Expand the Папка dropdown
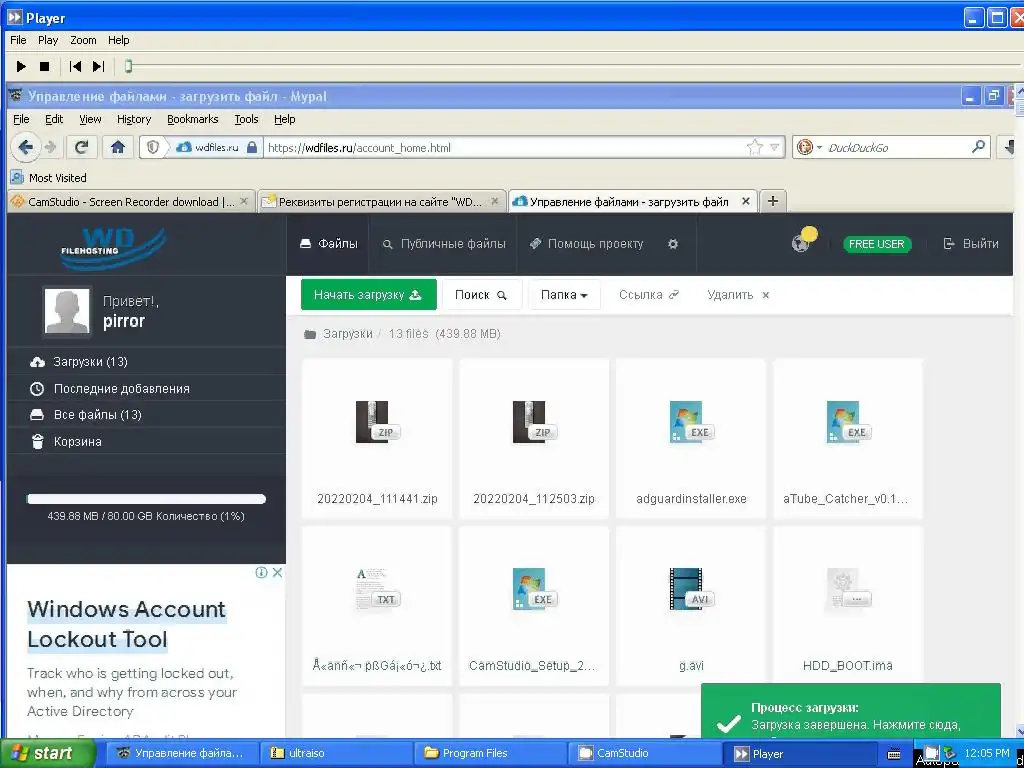Image resolution: width=1024 pixels, height=768 pixels. (564, 295)
